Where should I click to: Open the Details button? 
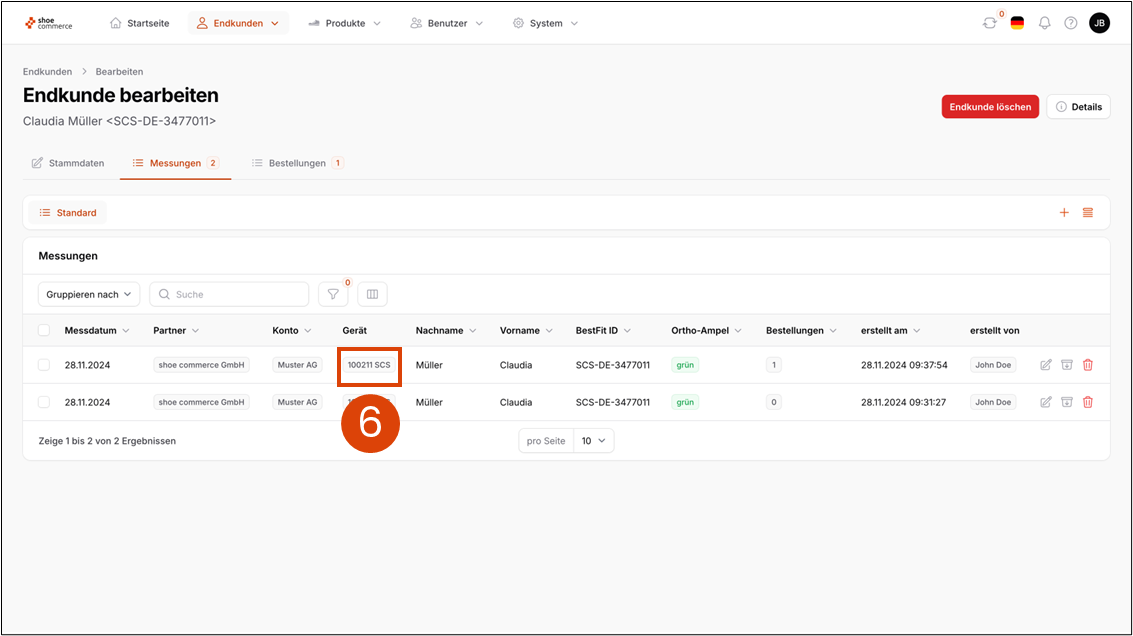click(x=1078, y=107)
